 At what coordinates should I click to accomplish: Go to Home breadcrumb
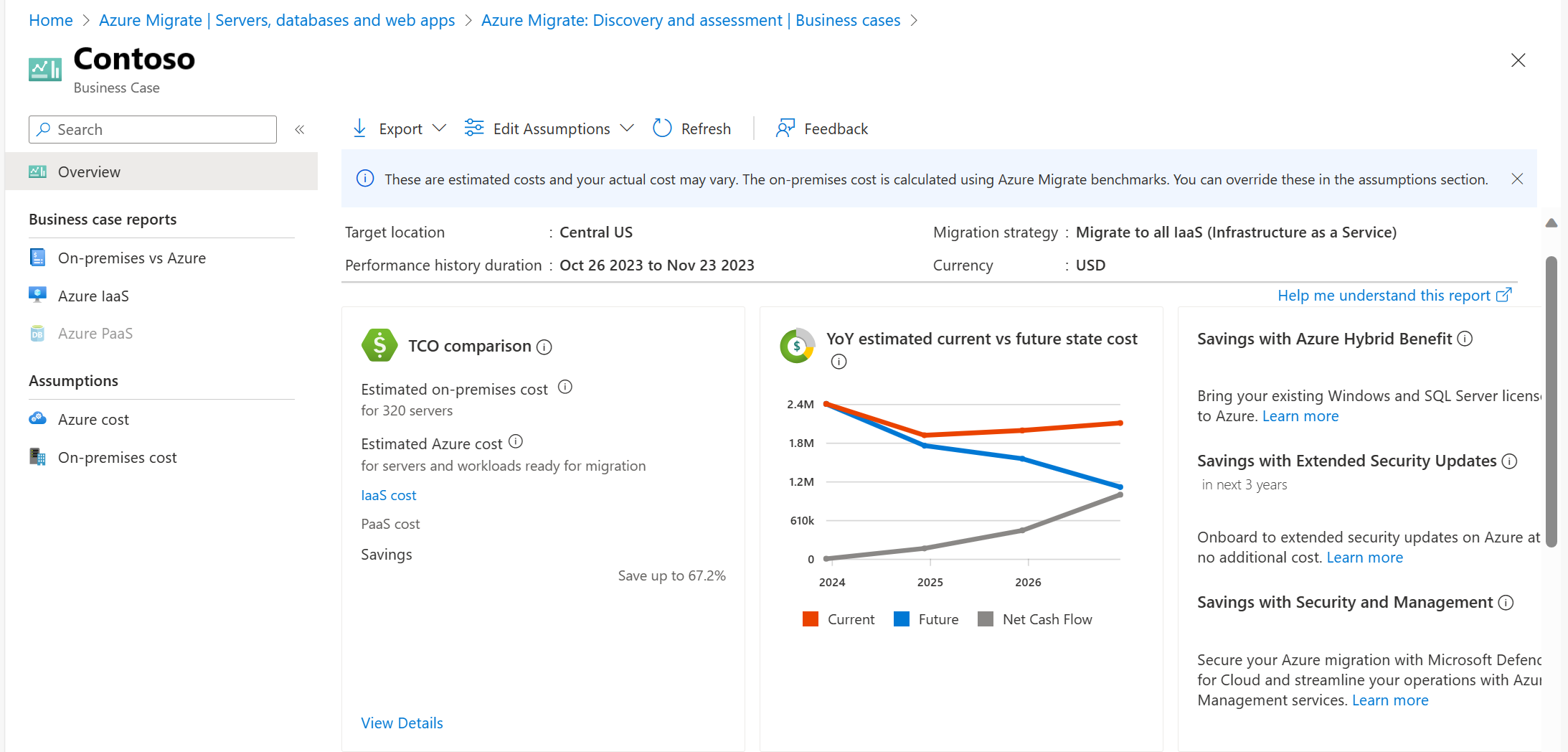pyautogui.click(x=50, y=20)
